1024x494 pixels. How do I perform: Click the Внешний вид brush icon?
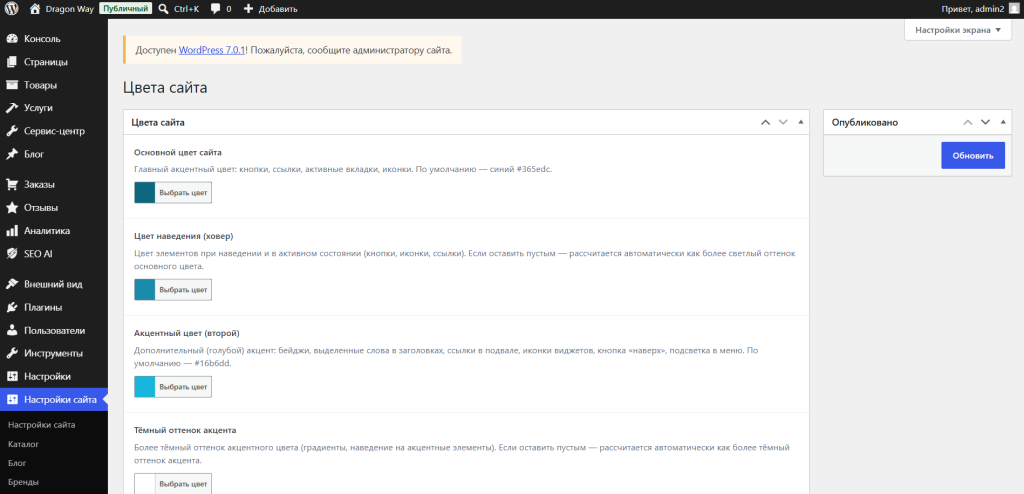pyautogui.click(x=12, y=284)
